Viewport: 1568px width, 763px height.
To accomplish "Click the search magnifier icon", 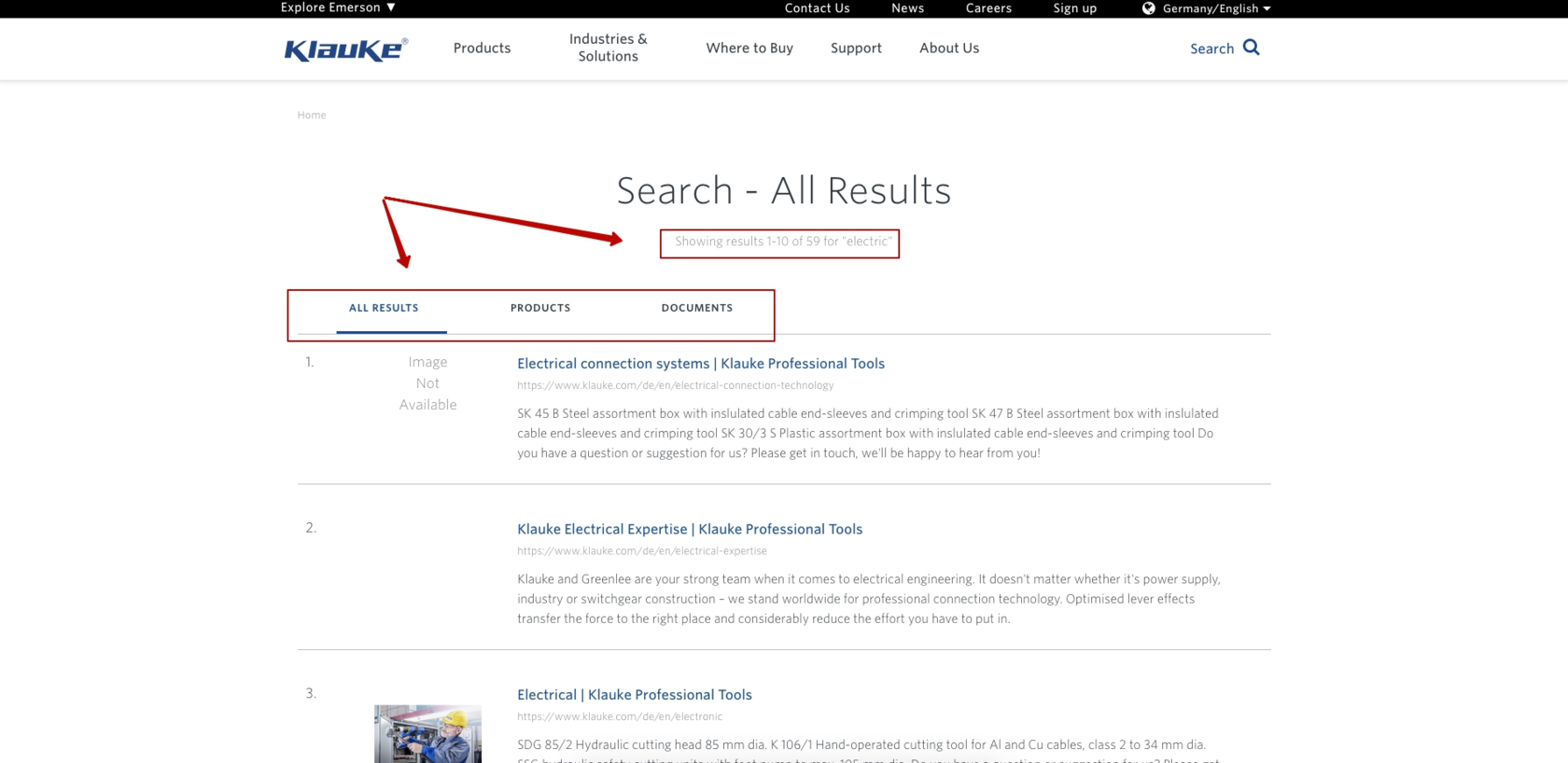I will [1252, 48].
